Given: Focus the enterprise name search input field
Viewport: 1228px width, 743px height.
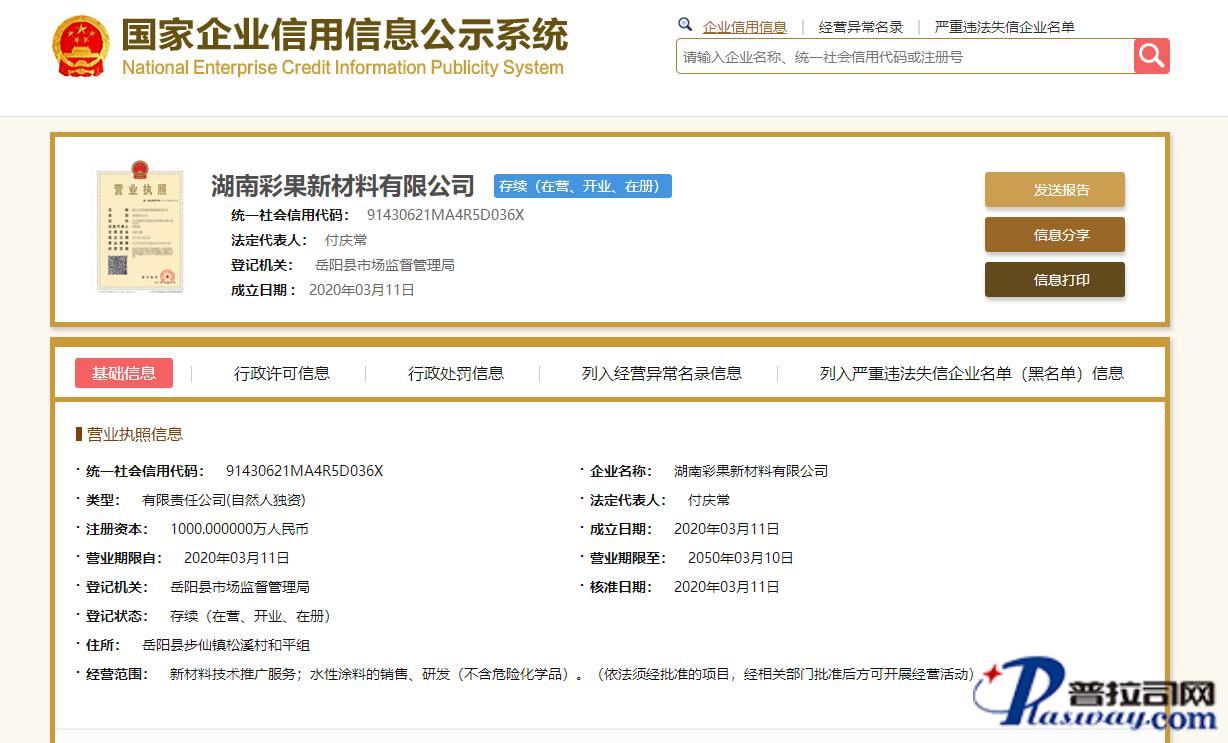Looking at the screenshot, I should click(x=904, y=57).
